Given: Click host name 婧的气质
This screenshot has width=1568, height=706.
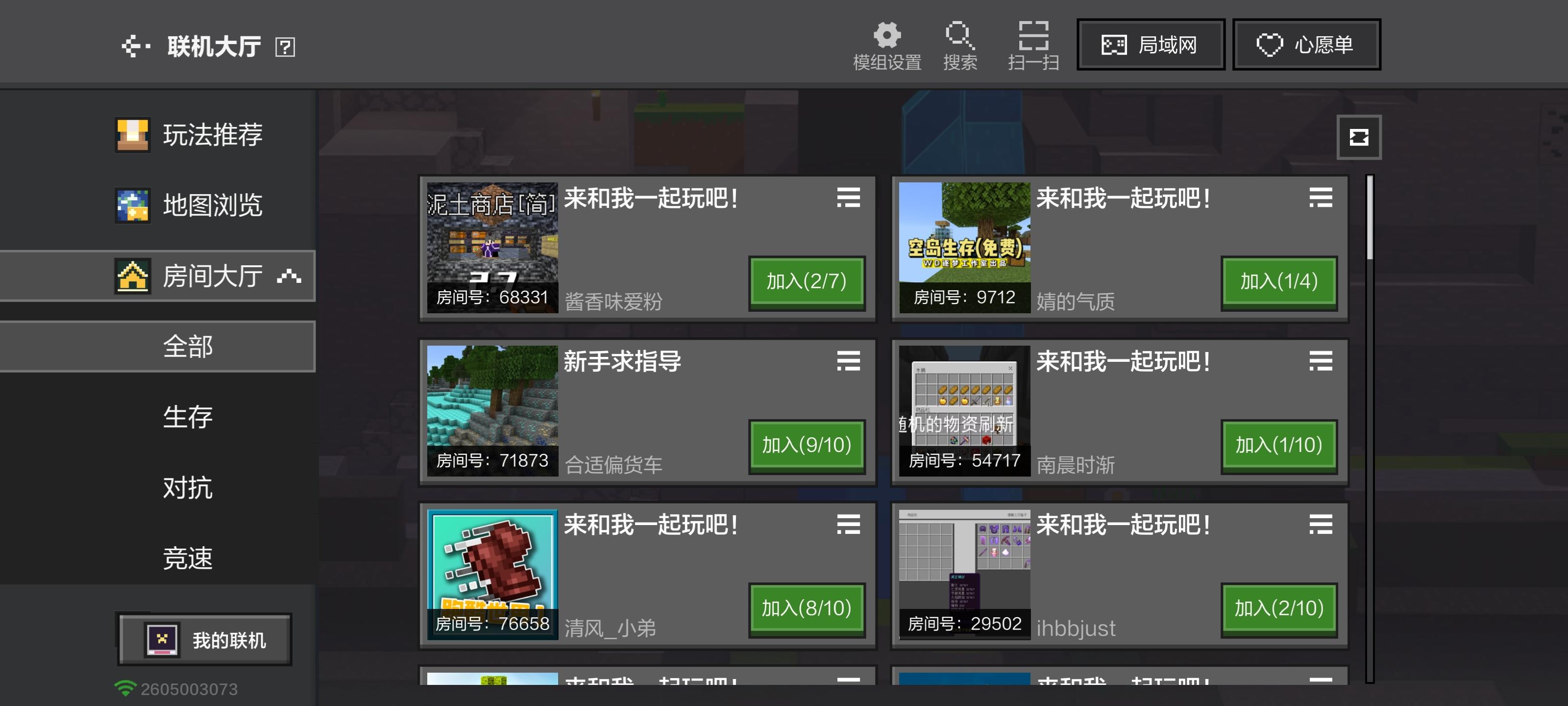Looking at the screenshot, I should 1076,302.
